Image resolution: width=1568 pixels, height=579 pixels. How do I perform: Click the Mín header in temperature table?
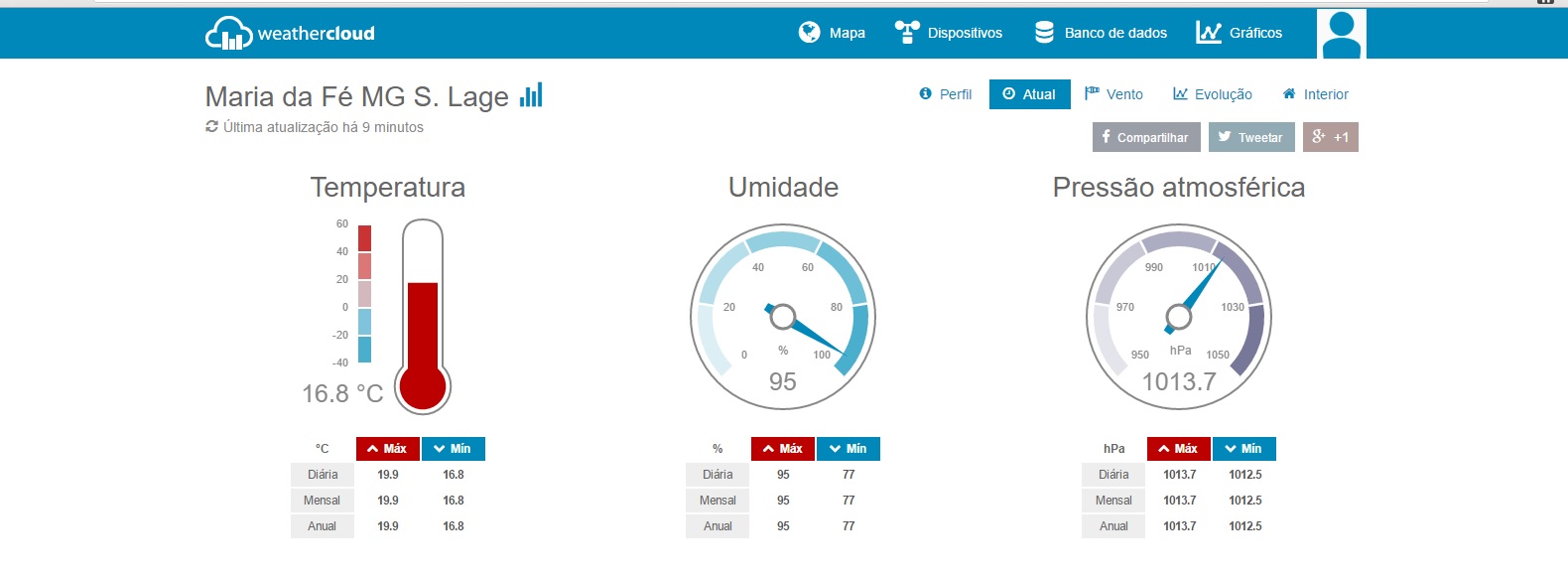pos(454,449)
